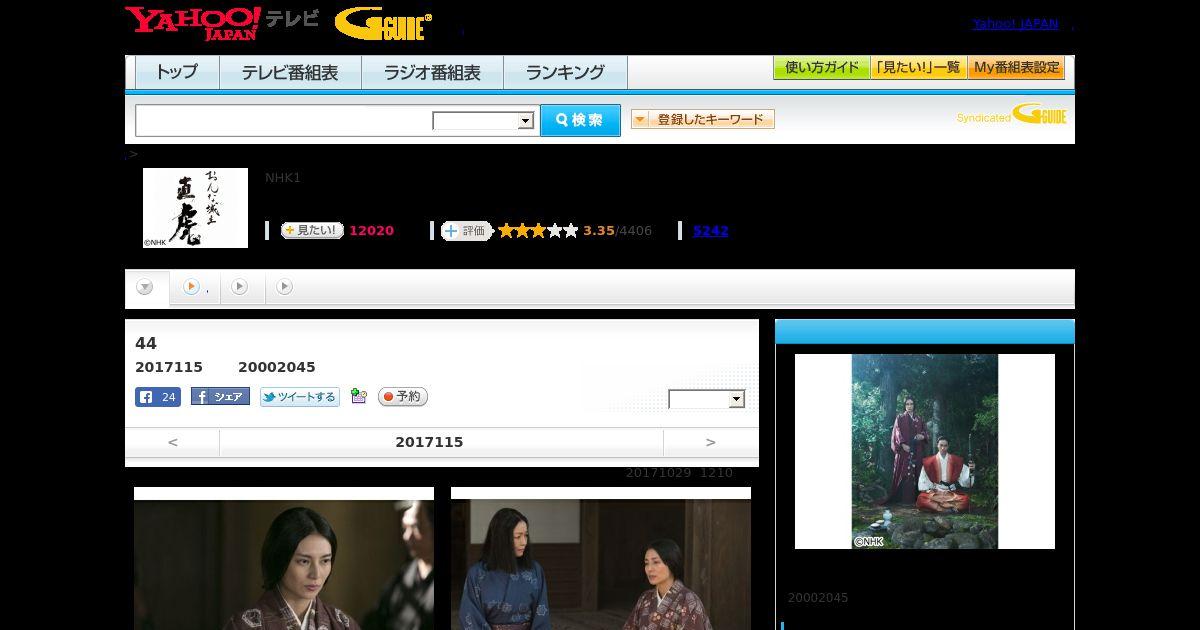The height and width of the screenshot is (630, 1200).
Task: Expand the 登録したキーワード dropdown
Action: (703, 119)
